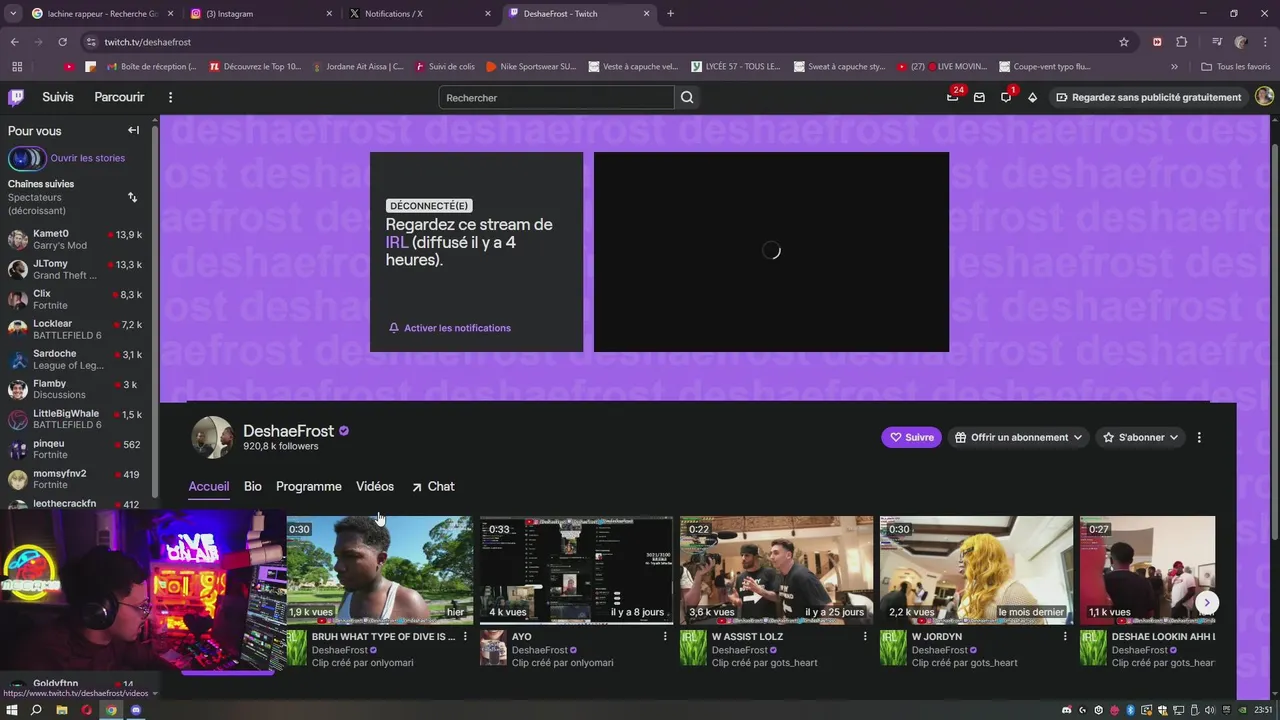The image size is (1280, 720).
Task: Open LittleBigWhale channel in sidebar
Action: point(76,419)
